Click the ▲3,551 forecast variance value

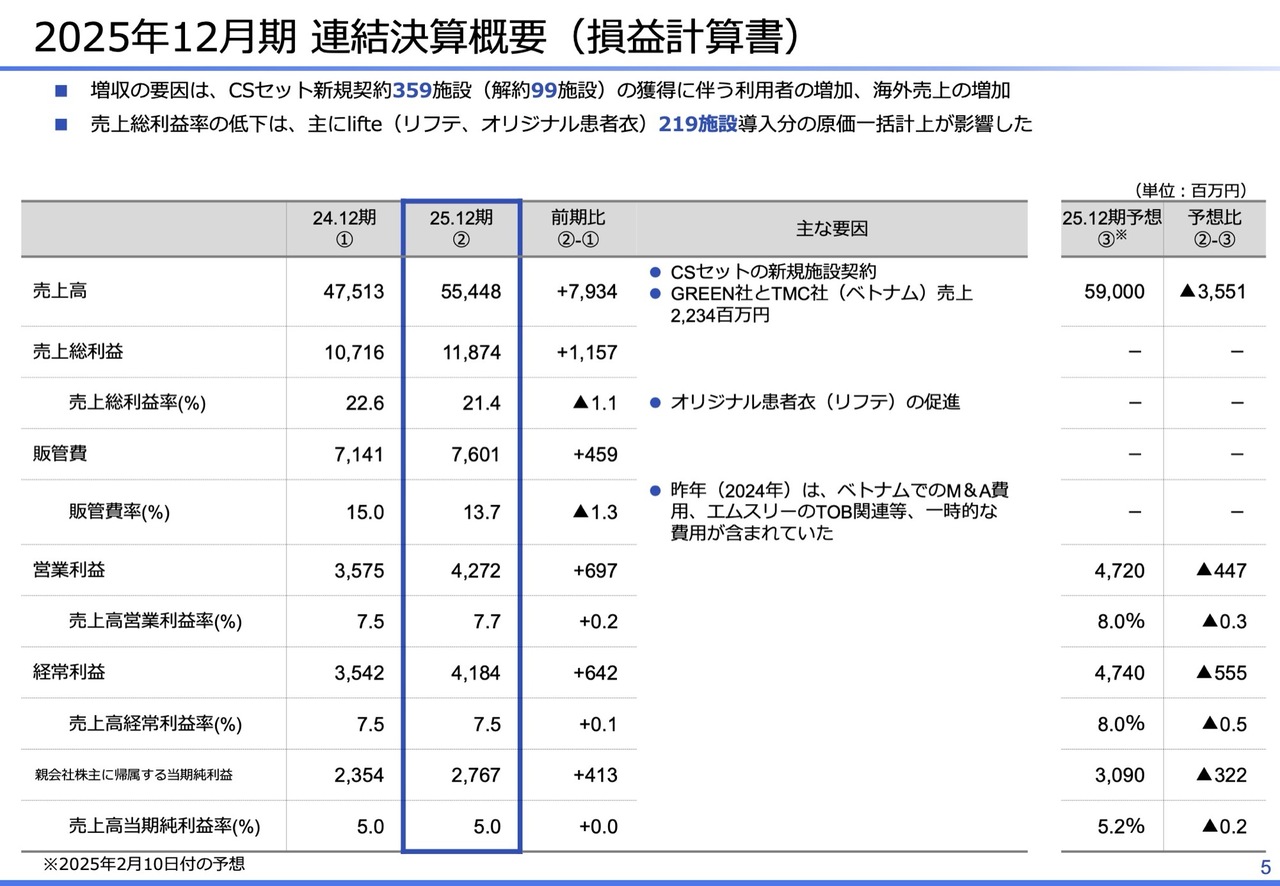point(1213,292)
